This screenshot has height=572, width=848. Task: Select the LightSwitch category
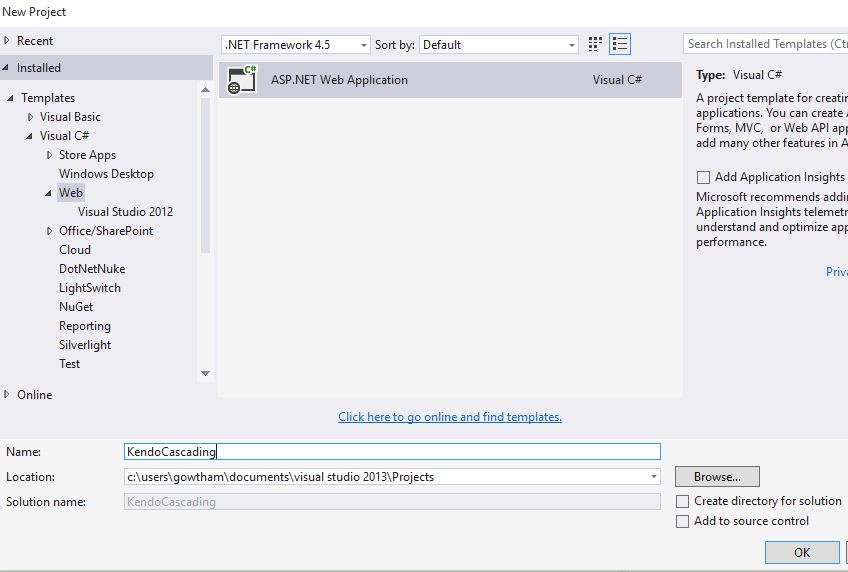(x=90, y=288)
